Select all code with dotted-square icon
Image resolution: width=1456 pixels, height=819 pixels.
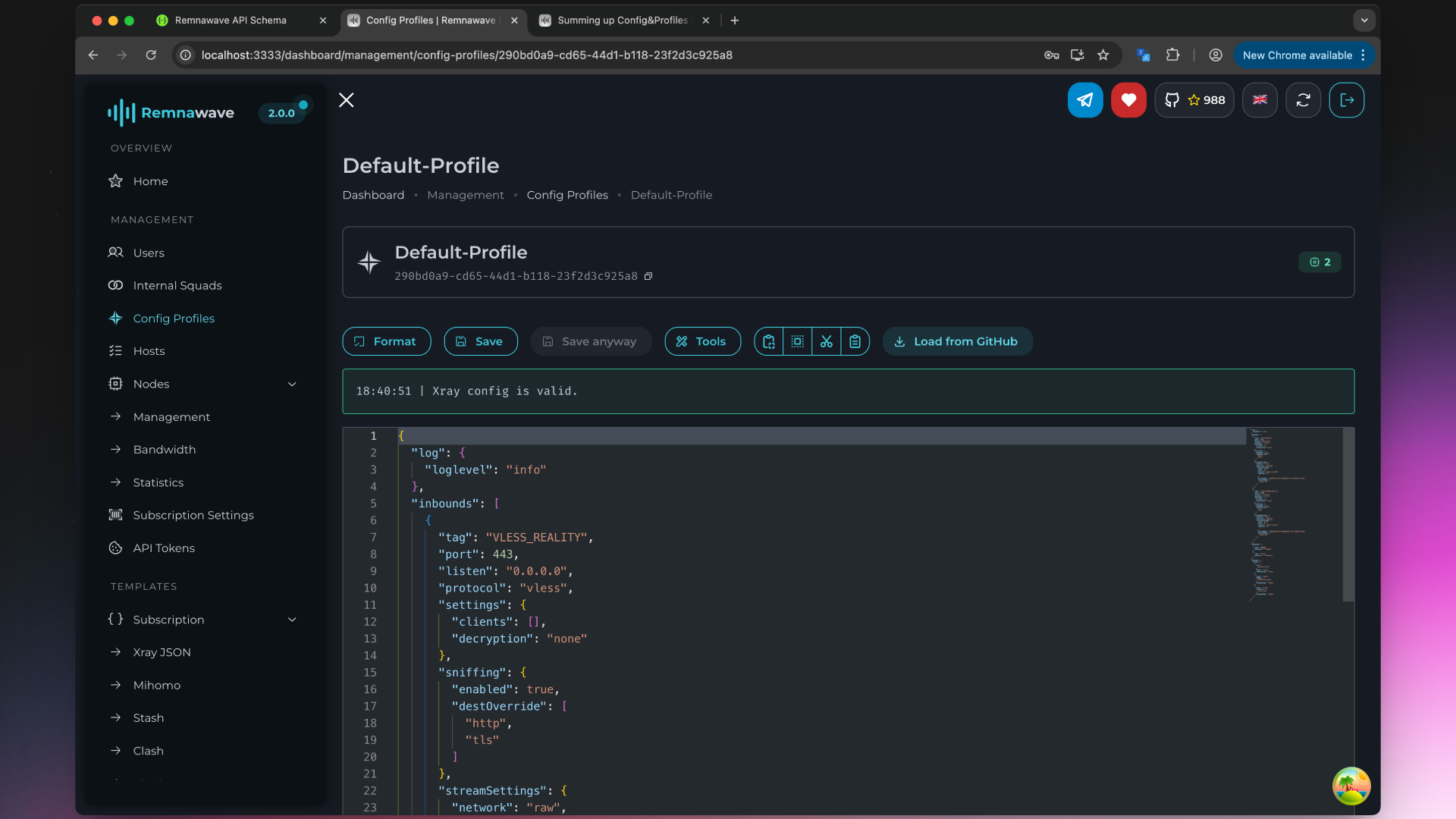pos(797,341)
